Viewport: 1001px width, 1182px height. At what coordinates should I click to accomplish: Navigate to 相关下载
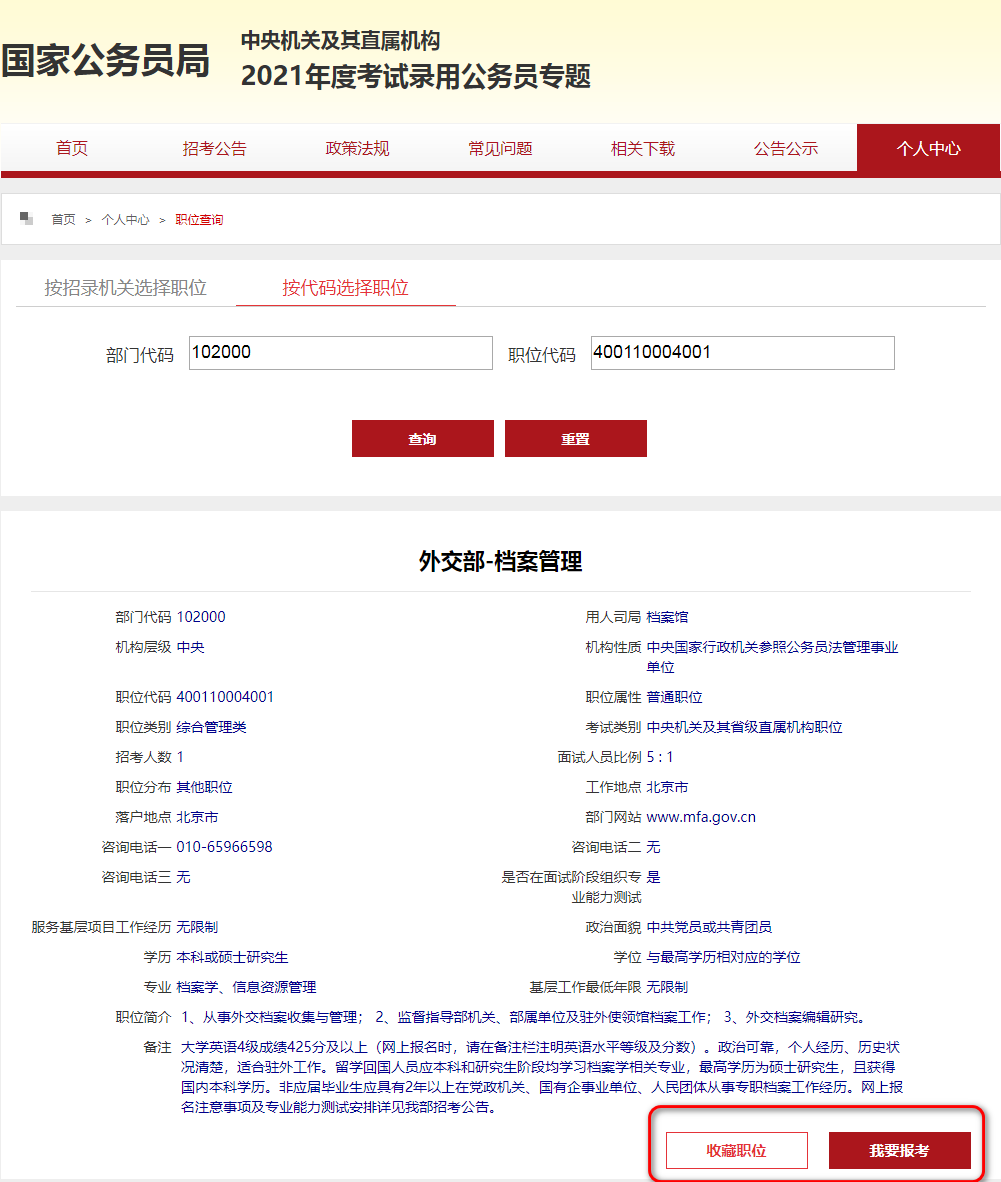click(x=643, y=148)
